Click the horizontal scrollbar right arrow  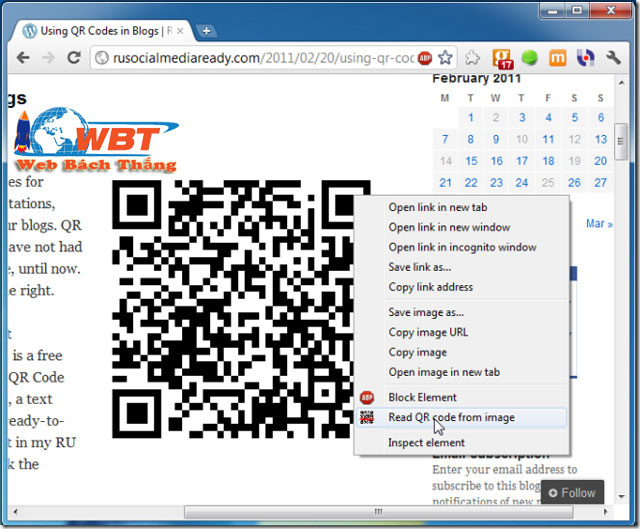[605, 511]
